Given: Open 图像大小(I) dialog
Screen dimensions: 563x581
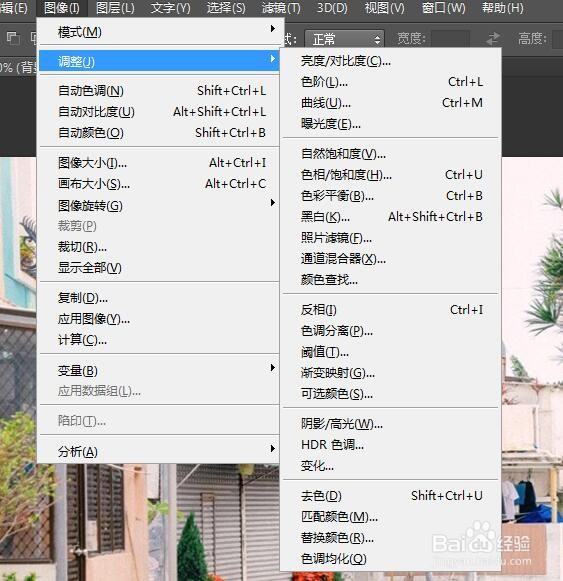Looking at the screenshot, I should coord(159,162).
